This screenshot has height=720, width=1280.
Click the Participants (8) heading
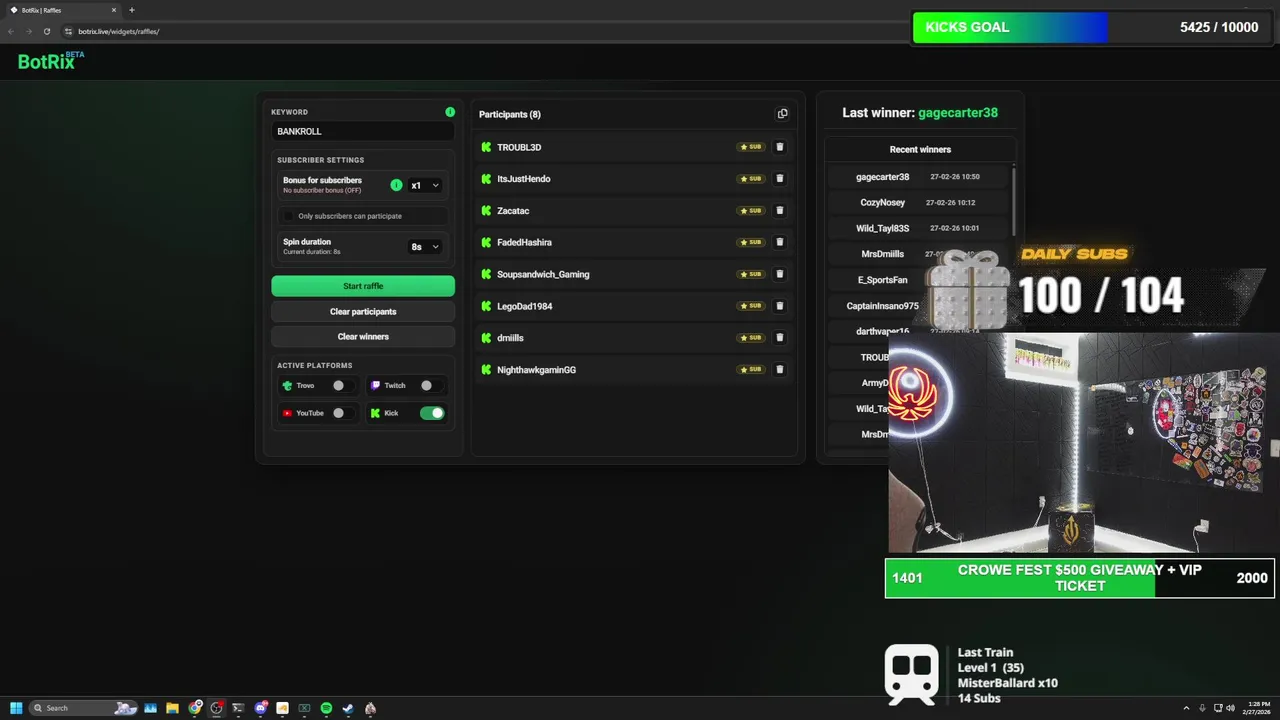510,114
